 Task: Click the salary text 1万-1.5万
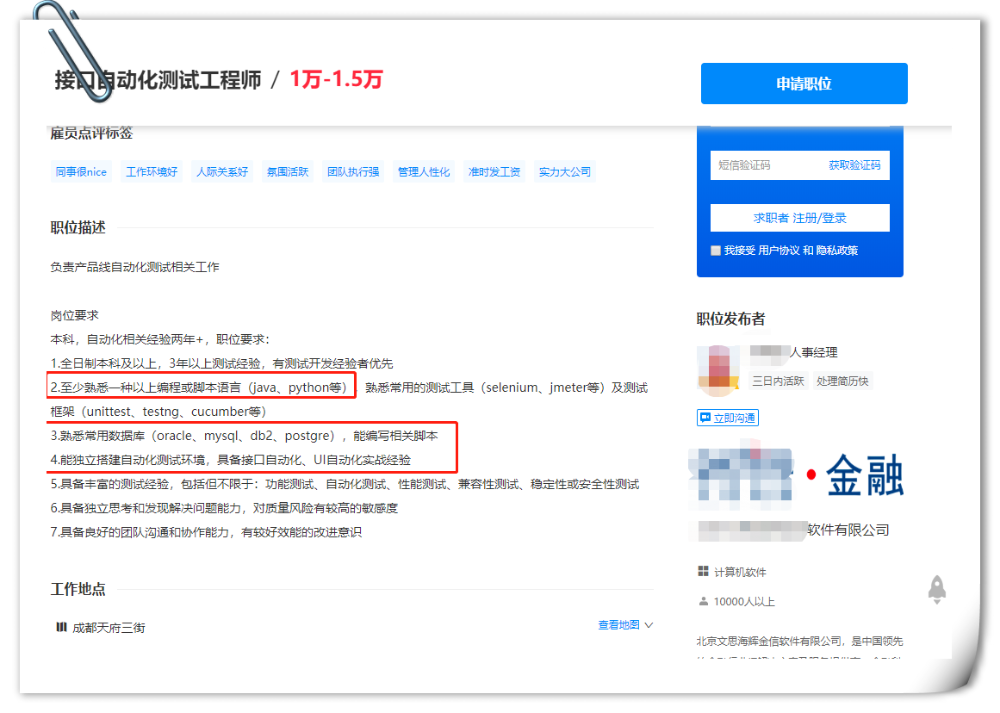(x=336, y=80)
